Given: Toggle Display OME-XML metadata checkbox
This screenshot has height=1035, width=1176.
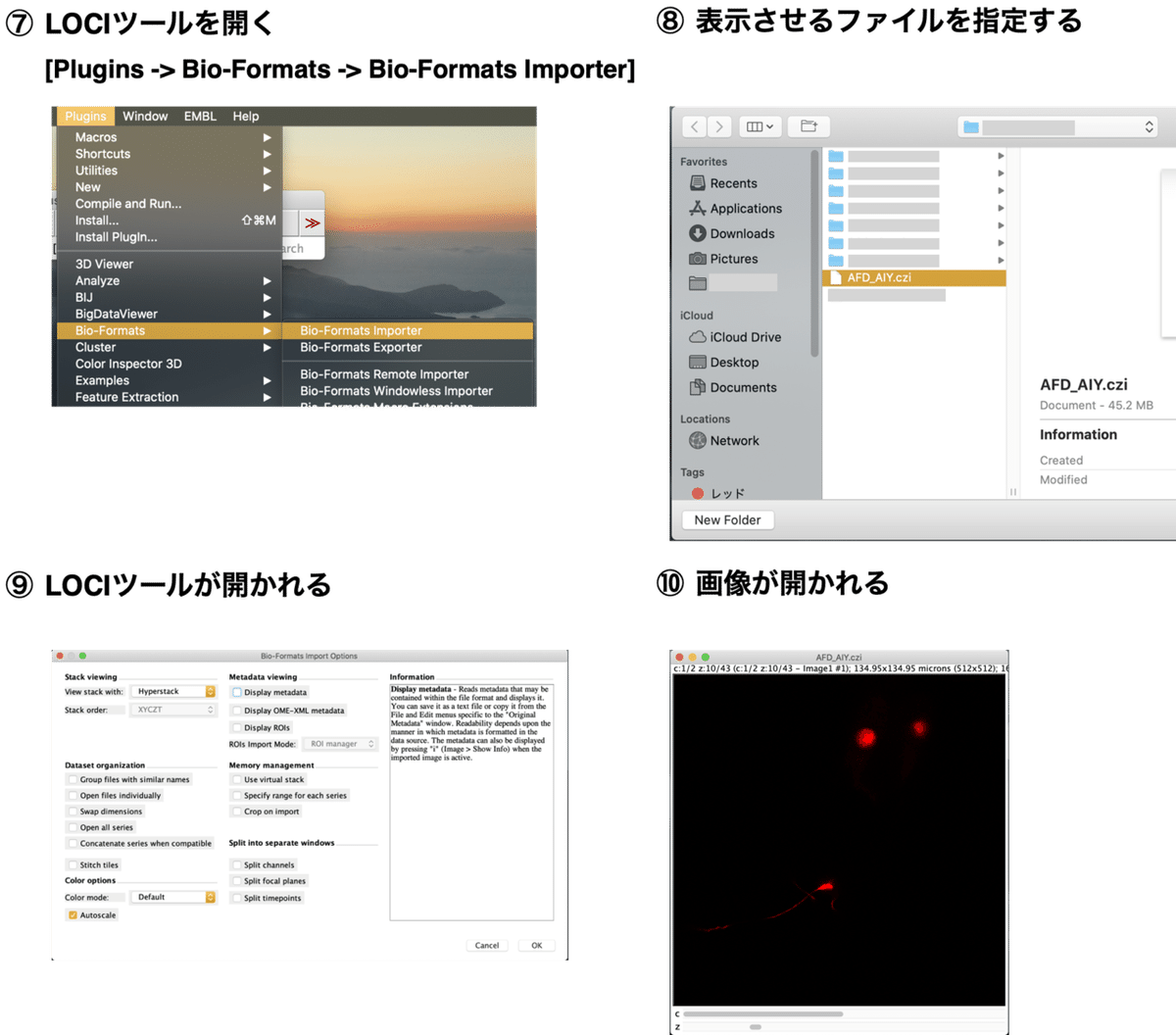Looking at the screenshot, I should pos(236,711).
